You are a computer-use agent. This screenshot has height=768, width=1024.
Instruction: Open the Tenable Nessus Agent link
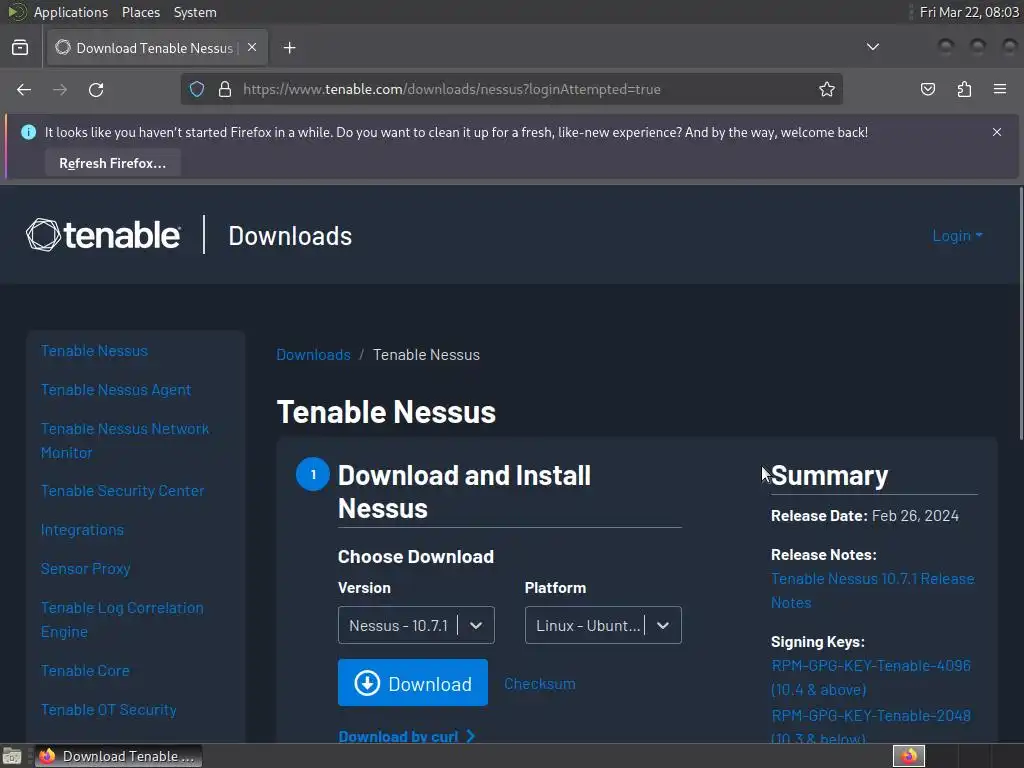pos(116,390)
